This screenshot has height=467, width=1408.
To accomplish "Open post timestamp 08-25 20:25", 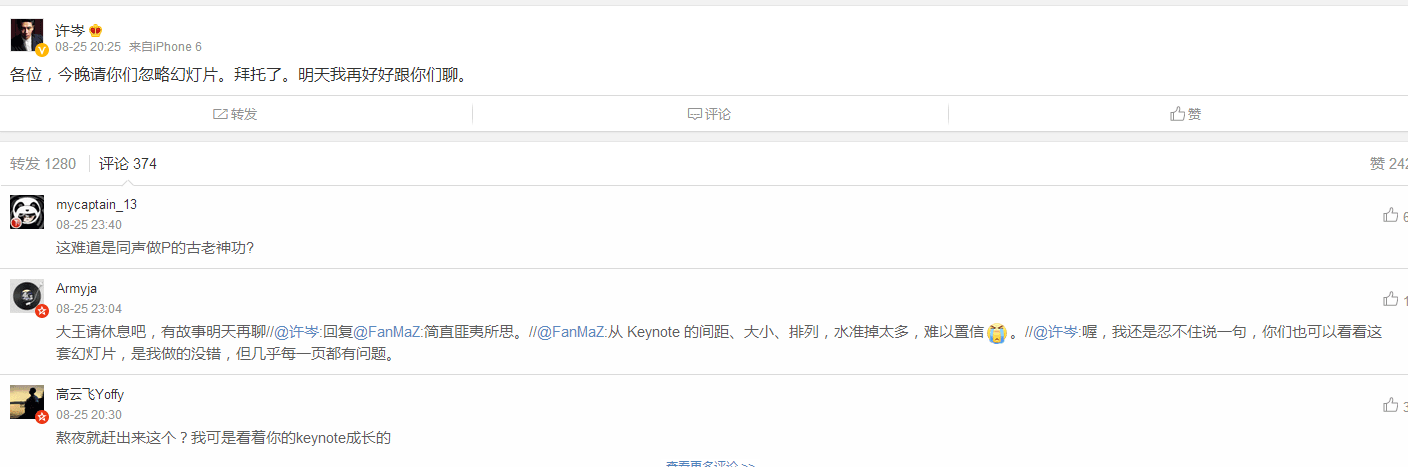I will [x=88, y=47].
